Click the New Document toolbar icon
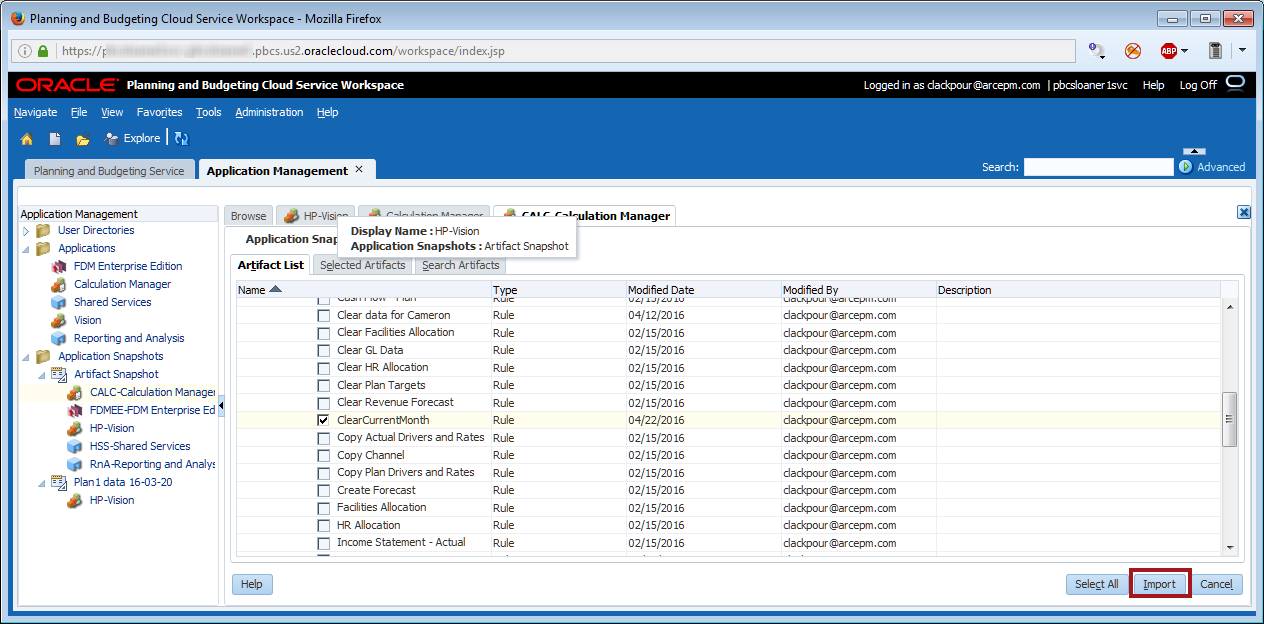 [55, 139]
